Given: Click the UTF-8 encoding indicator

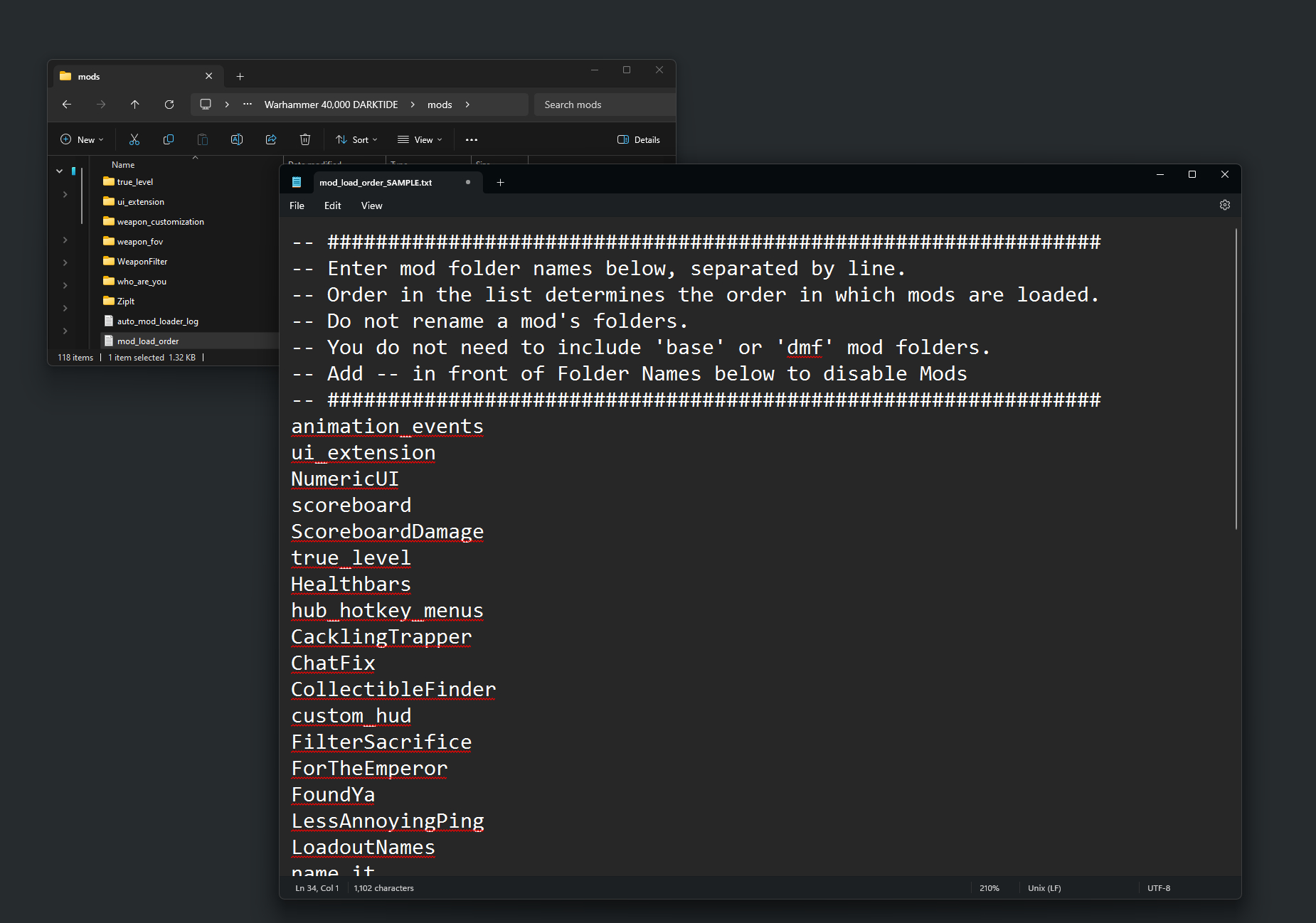Looking at the screenshot, I should click(1159, 888).
